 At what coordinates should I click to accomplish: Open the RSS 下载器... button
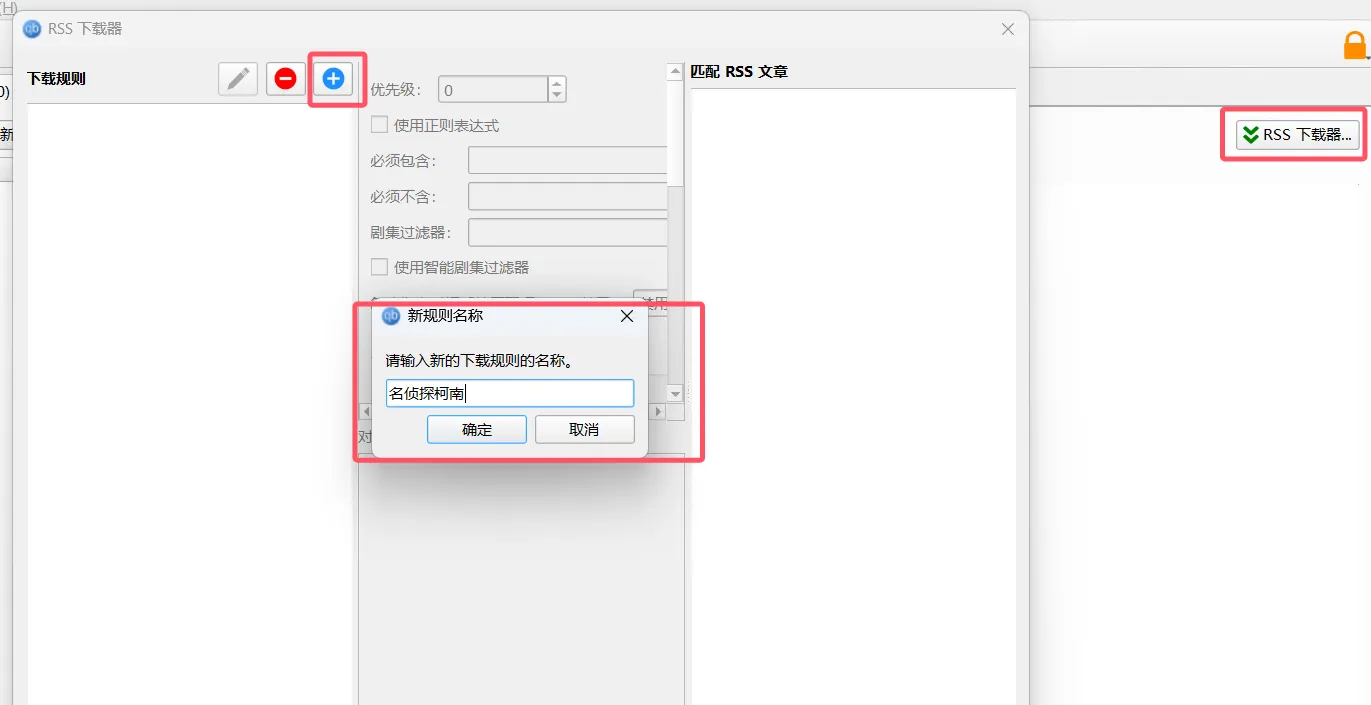(1298, 134)
